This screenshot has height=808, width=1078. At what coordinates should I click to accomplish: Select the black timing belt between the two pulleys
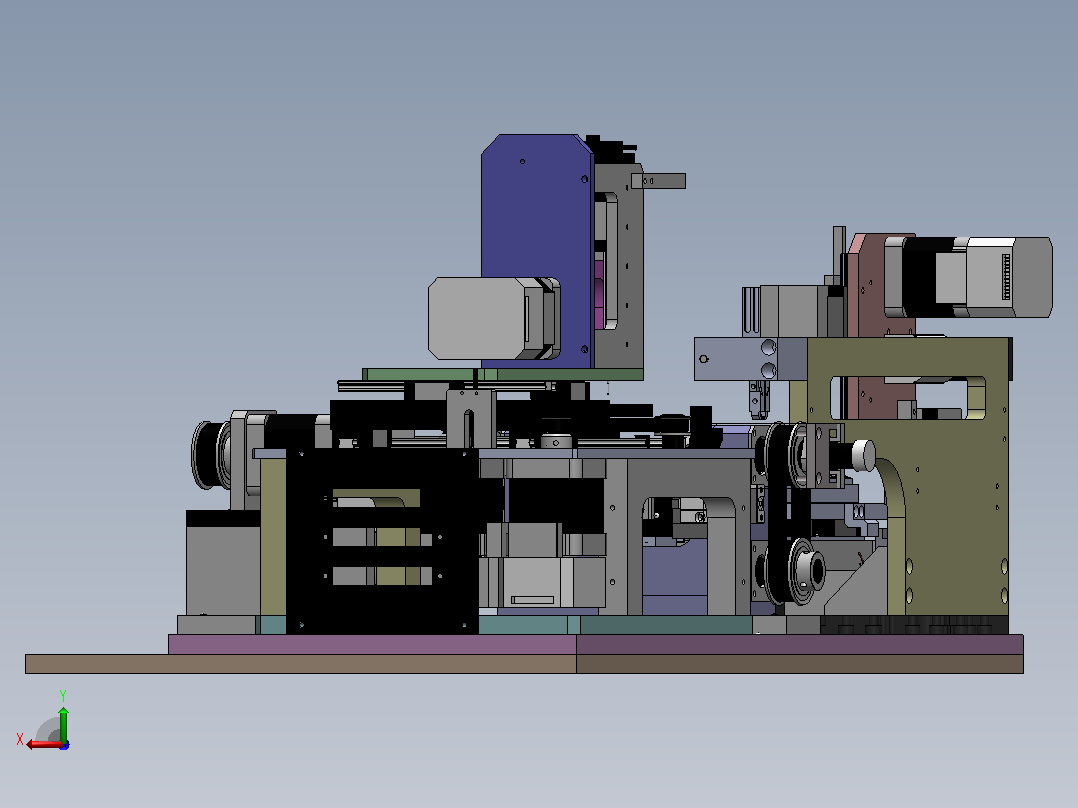click(781, 512)
